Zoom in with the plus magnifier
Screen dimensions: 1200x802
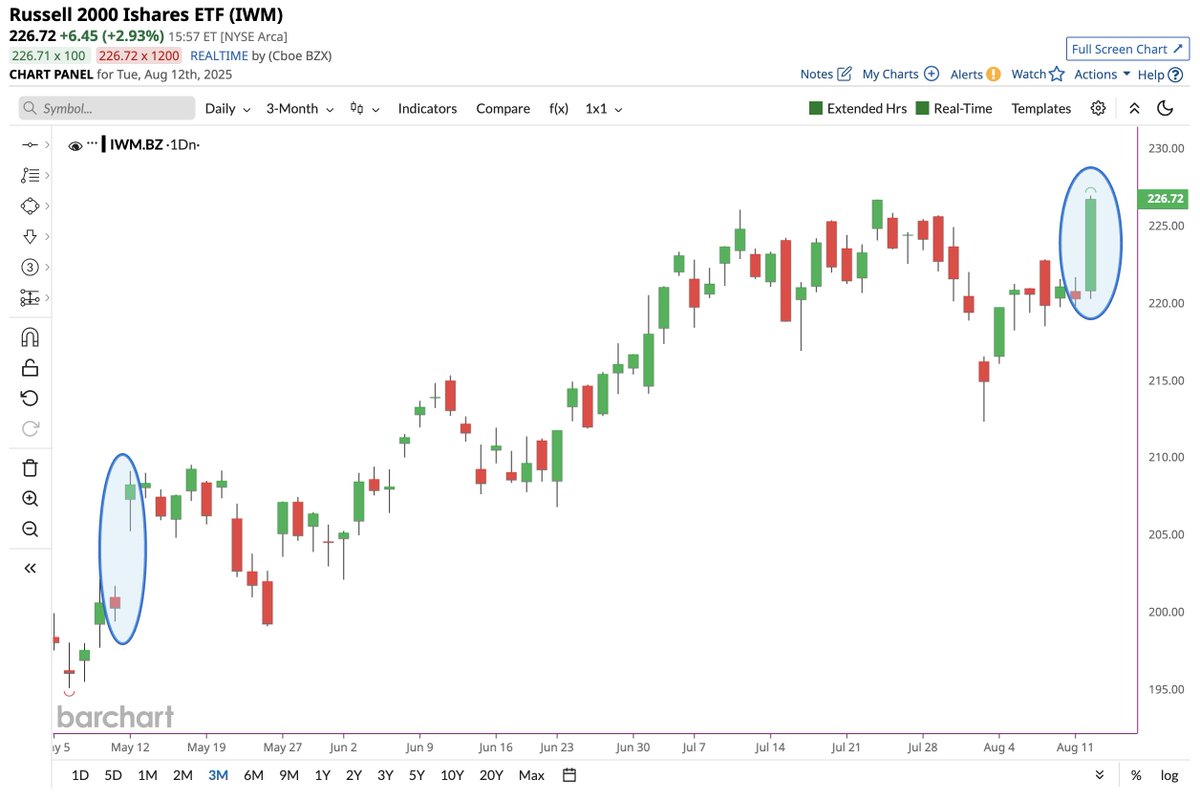pyautogui.click(x=29, y=498)
